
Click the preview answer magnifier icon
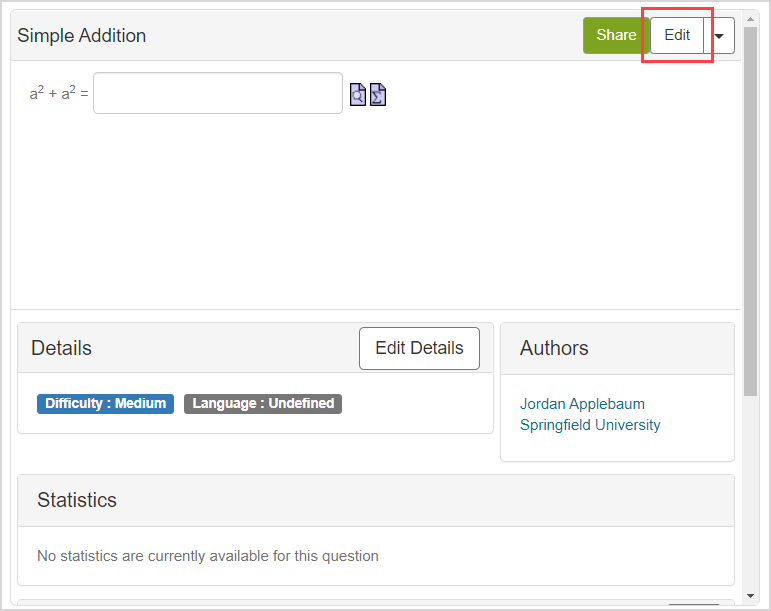coord(358,94)
